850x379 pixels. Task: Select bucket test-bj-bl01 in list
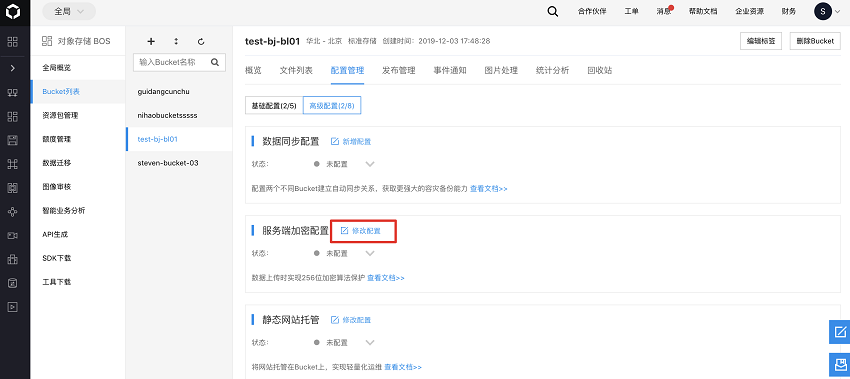pyautogui.click(x=179, y=139)
